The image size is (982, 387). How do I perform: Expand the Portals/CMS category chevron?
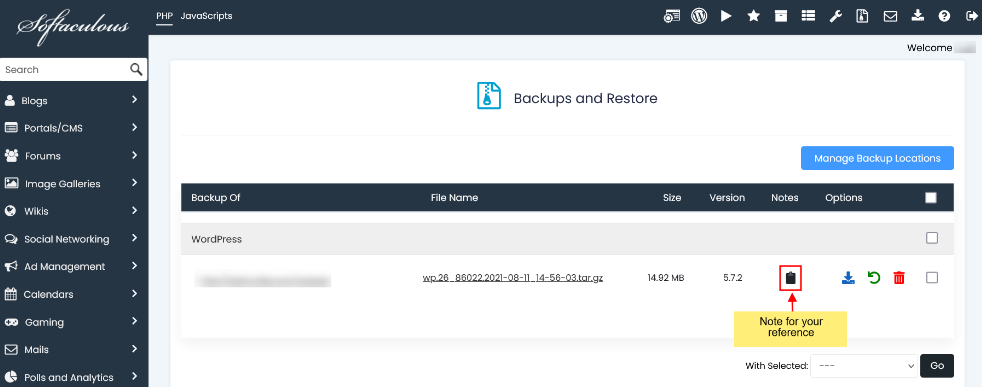pos(135,127)
